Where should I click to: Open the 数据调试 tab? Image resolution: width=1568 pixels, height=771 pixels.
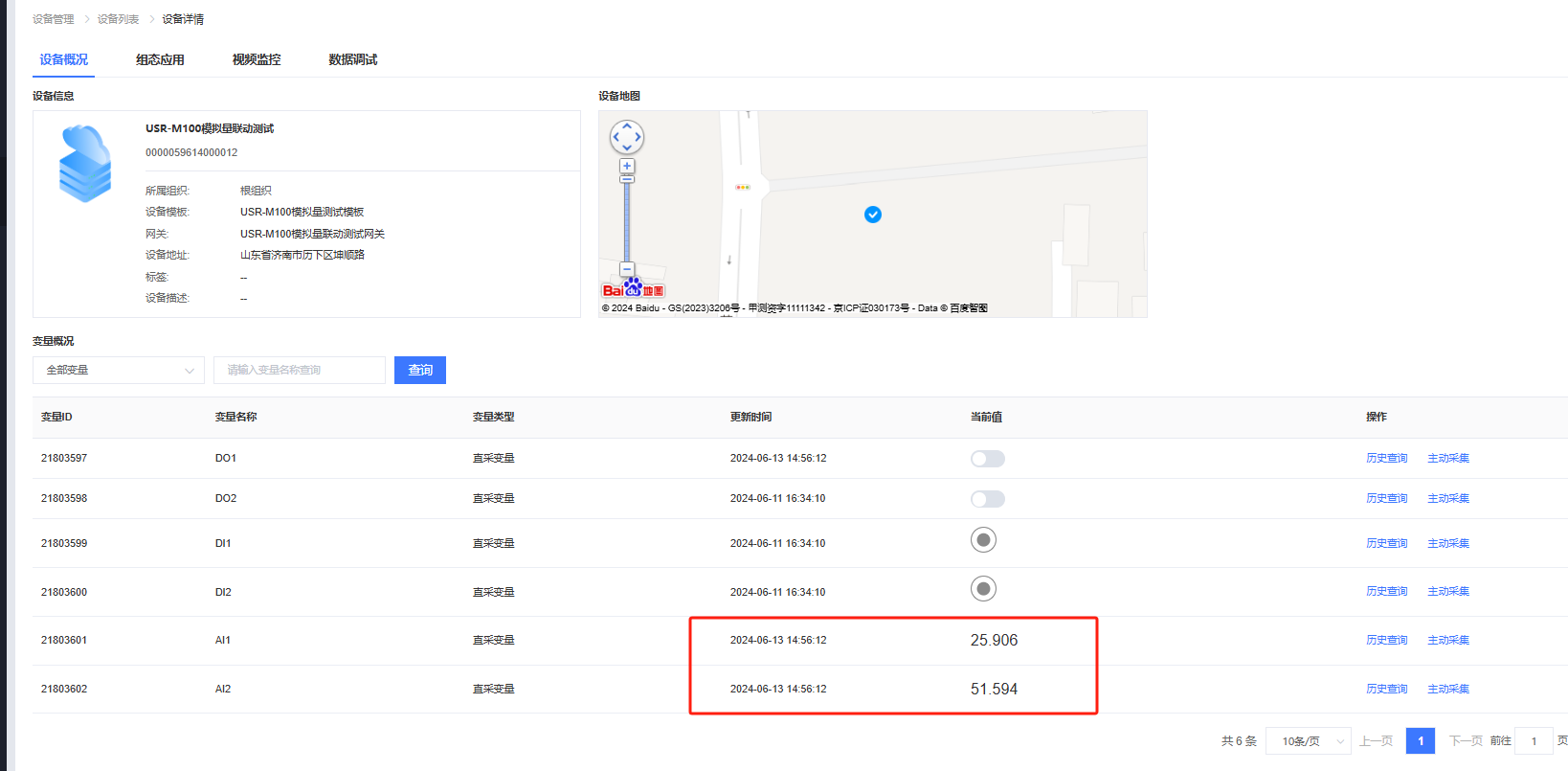click(x=352, y=59)
